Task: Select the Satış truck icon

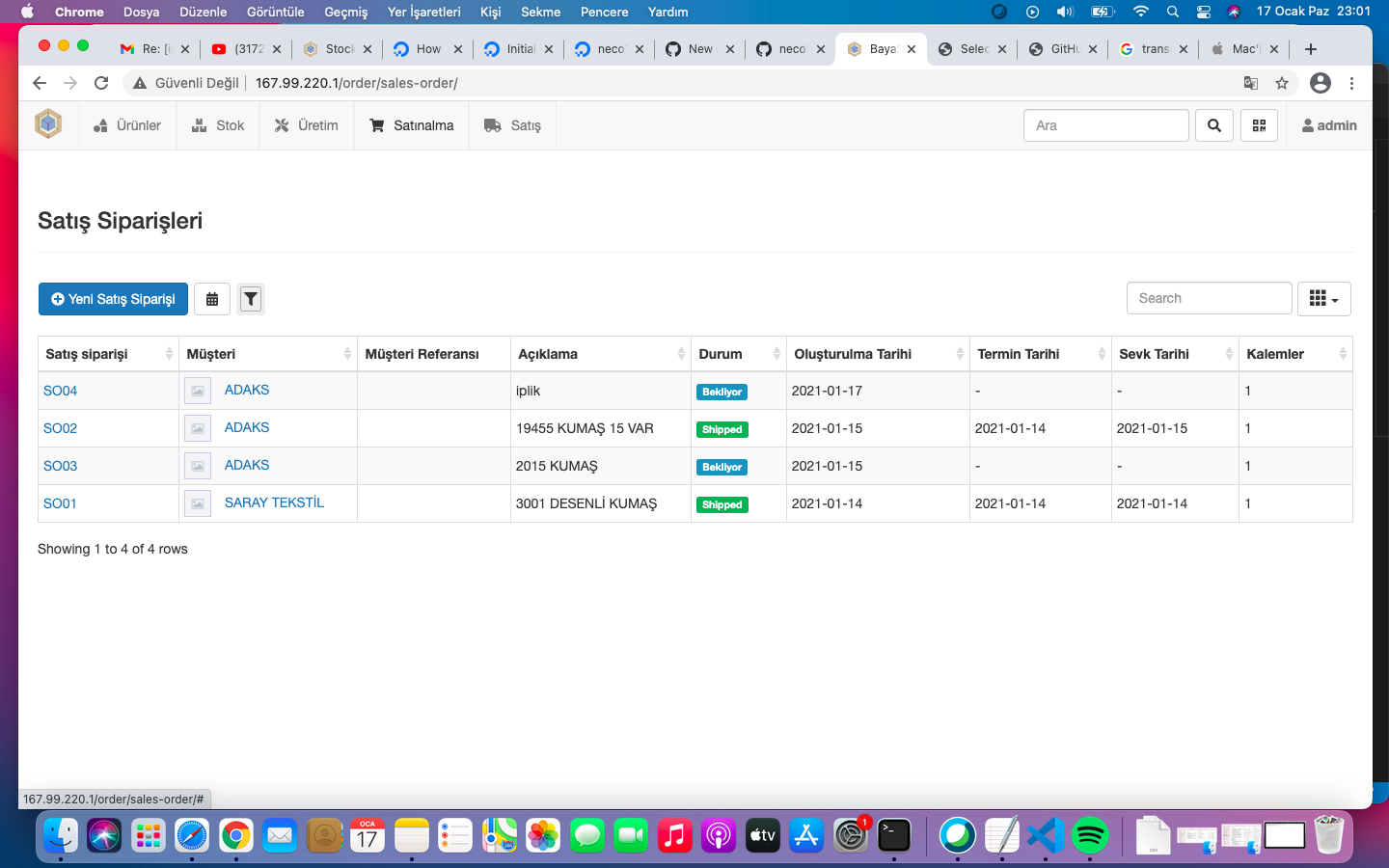Action: click(x=492, y=124)
